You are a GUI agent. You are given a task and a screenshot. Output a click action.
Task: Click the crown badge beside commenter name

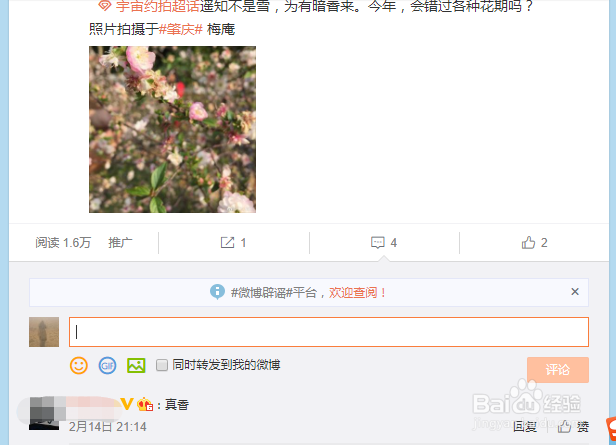click(145, 404)
